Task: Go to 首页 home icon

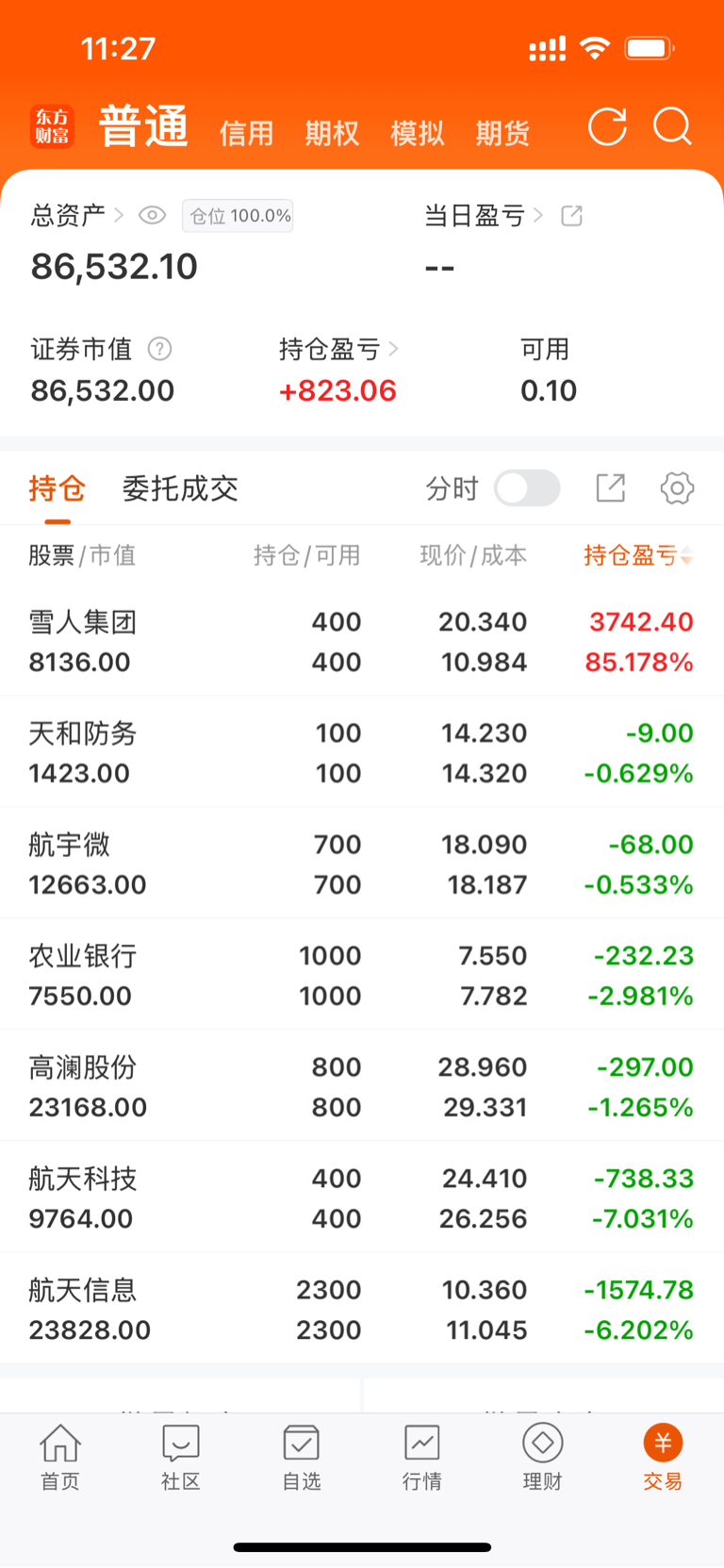Action: (x=60, y=1457)
